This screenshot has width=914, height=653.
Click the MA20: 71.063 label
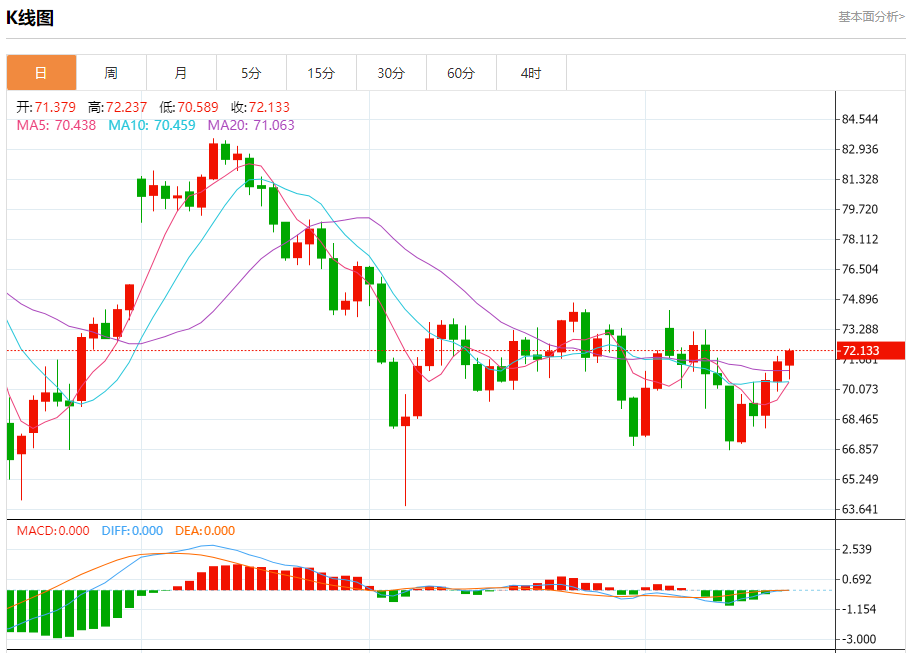click(251, 125)
